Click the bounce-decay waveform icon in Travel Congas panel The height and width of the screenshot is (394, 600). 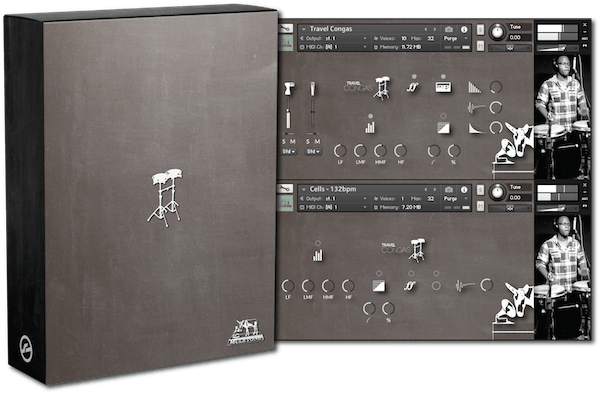click(476, 107)
